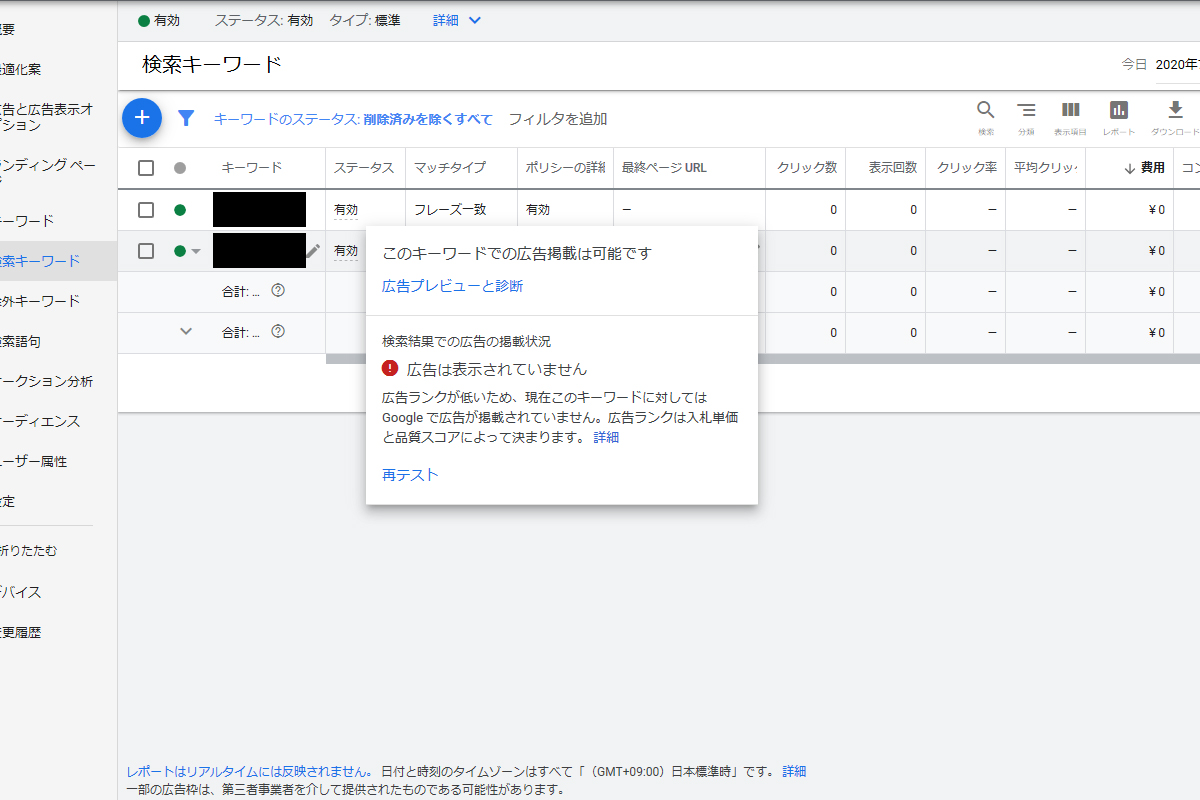Click the blue plus add-keyword button

pos(142,118)
